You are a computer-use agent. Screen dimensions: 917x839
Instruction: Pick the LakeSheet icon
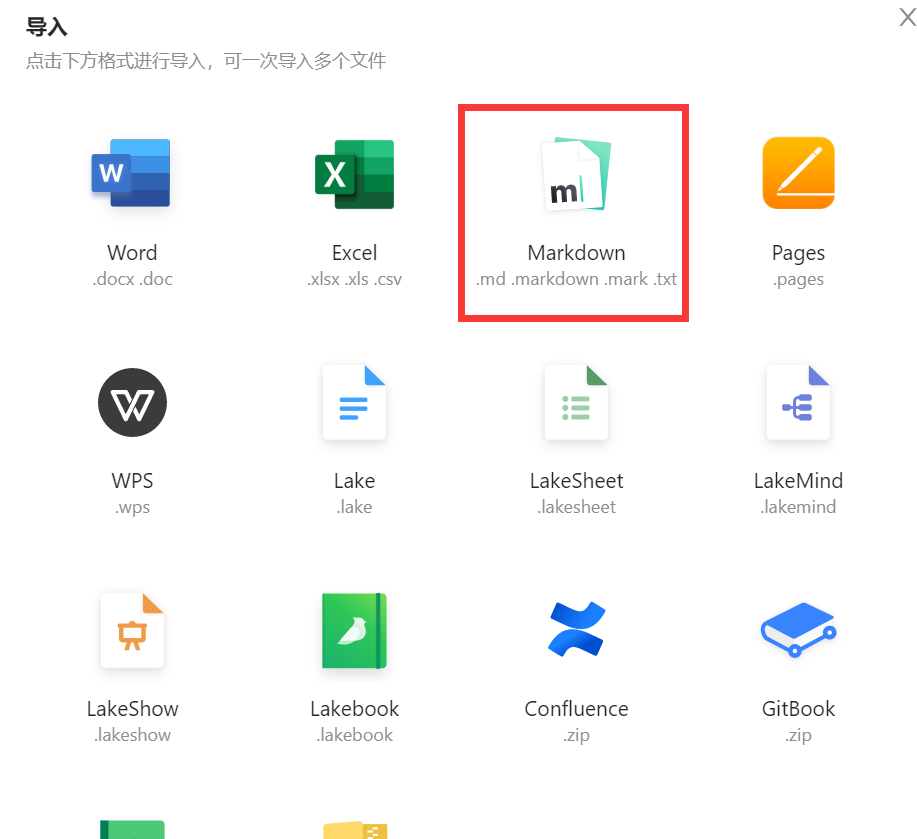(x=576, y=402)
